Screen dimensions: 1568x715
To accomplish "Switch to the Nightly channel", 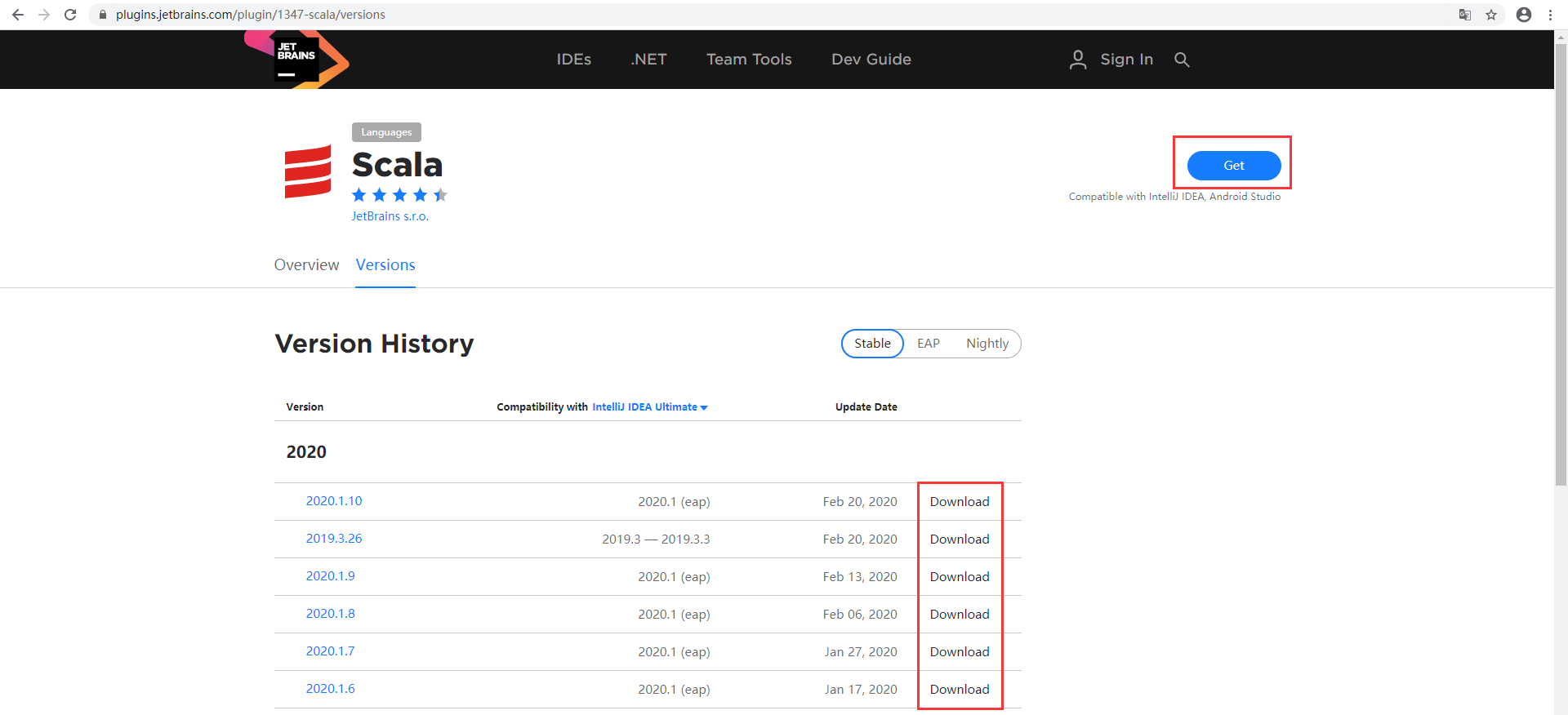I will tap(987, 344).
